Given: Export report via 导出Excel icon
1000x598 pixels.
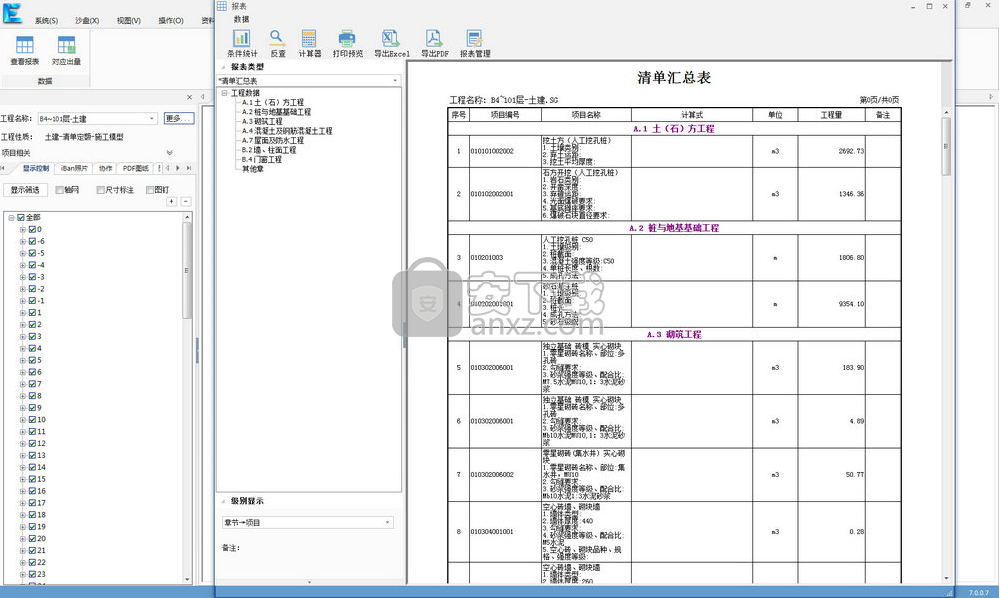Looking at the screenshot, I should pyautogui.click(x=391, y=43).
